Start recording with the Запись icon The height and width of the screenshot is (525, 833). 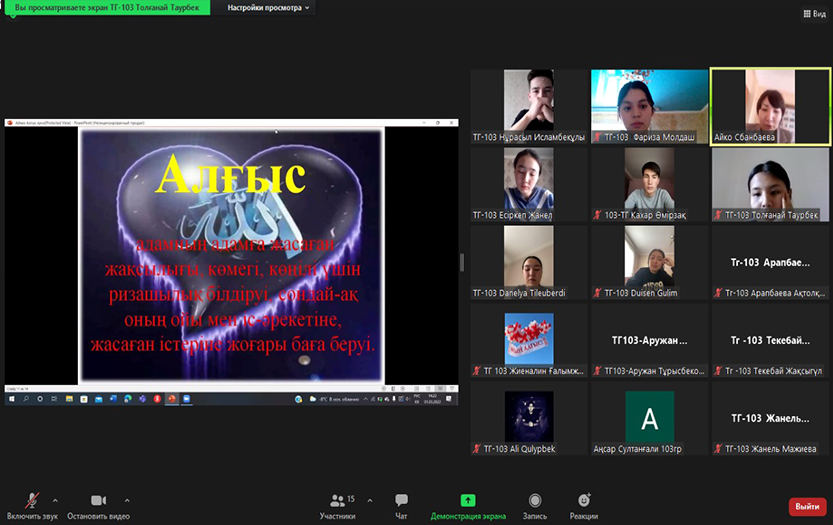535,500
